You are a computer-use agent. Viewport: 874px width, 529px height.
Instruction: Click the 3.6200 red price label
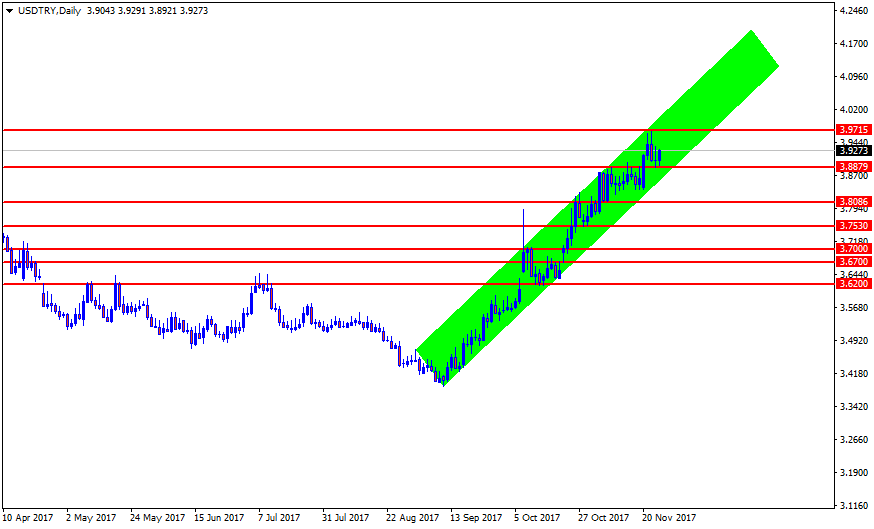click(x=852, y=284)
